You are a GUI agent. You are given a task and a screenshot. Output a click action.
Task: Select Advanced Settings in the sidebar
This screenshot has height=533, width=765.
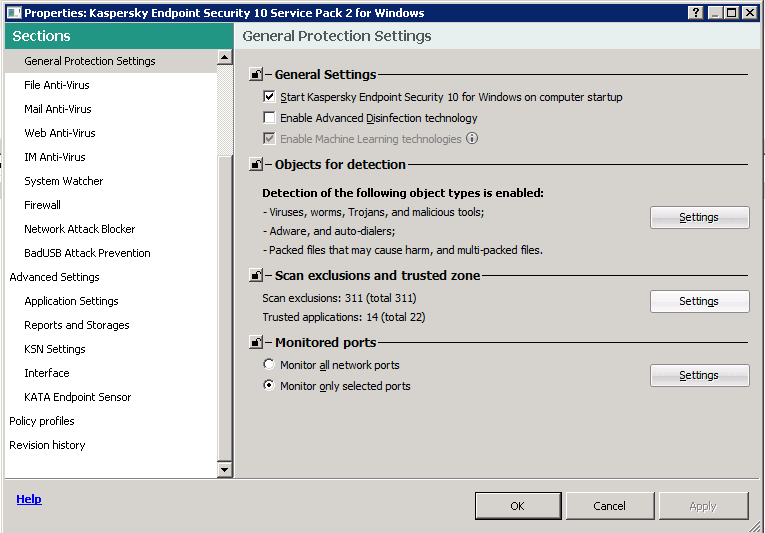[x=54, y=277]
